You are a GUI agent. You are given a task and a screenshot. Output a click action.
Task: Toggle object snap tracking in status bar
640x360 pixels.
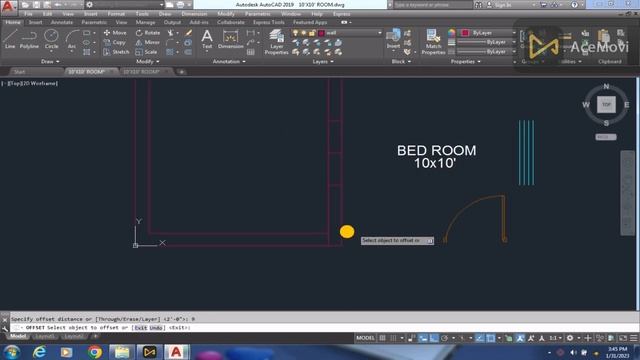480,338
